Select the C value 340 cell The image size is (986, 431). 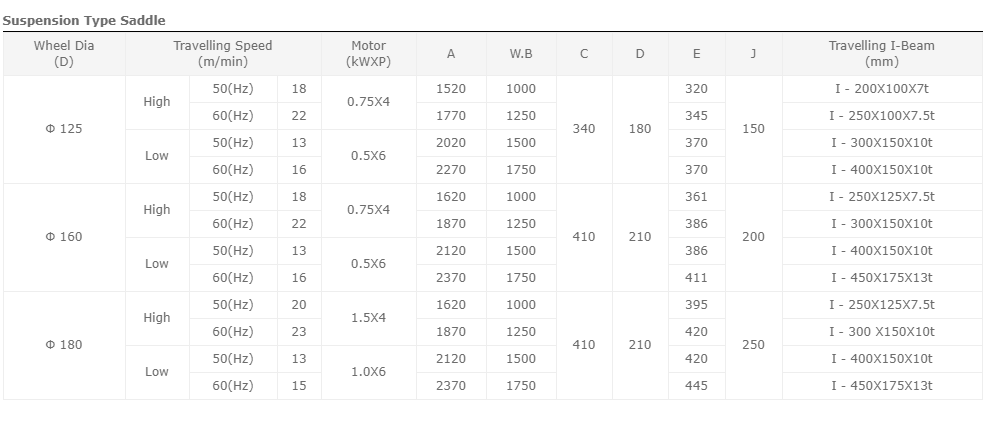pos(584,130)
